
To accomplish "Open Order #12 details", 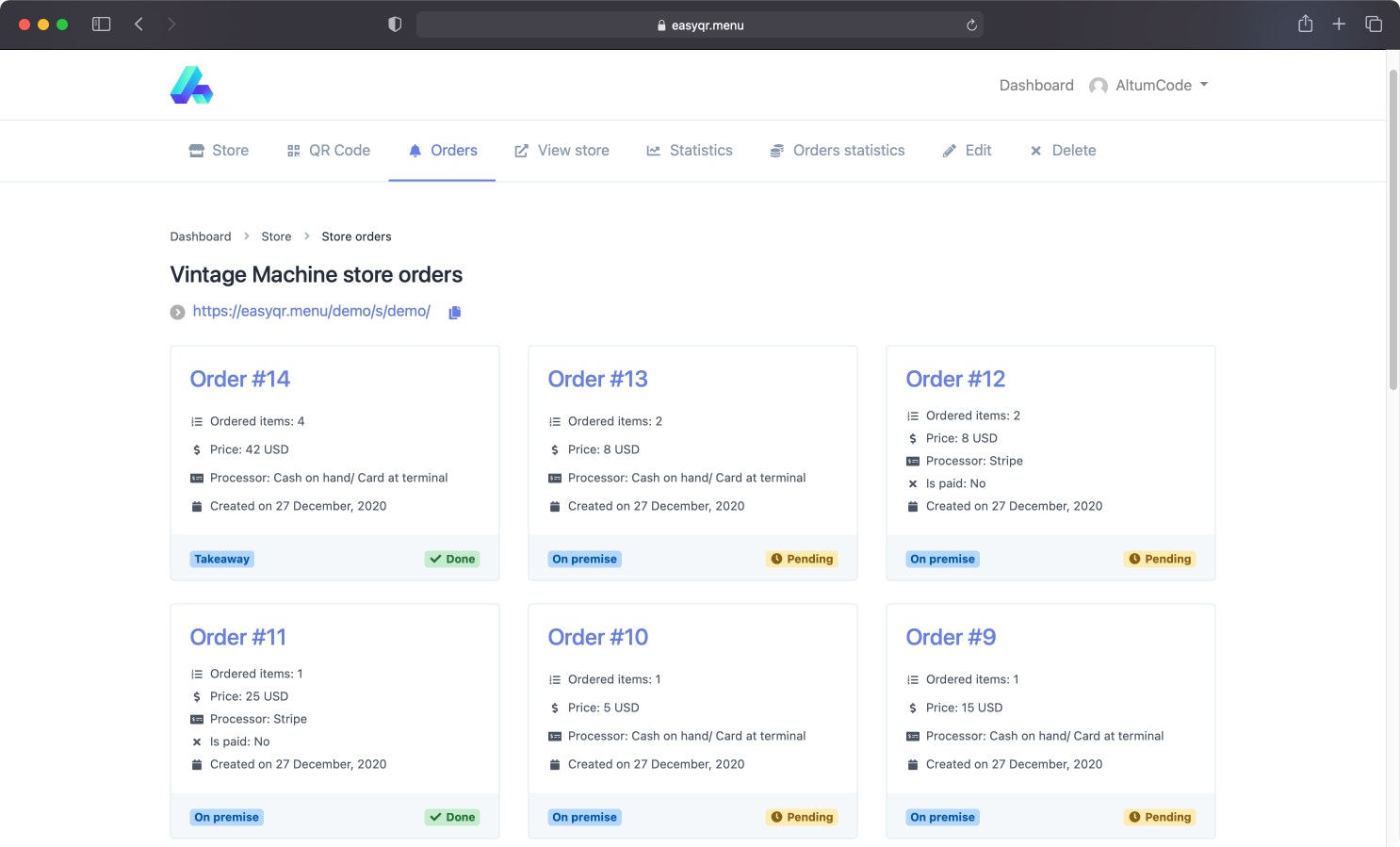I will (955, 379).
